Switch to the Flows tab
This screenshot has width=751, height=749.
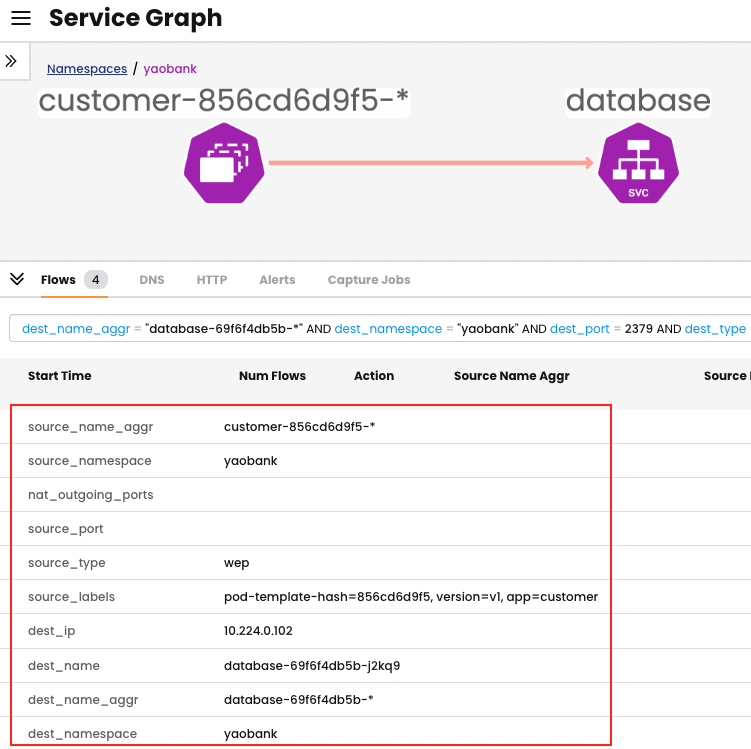coord(58,280)
